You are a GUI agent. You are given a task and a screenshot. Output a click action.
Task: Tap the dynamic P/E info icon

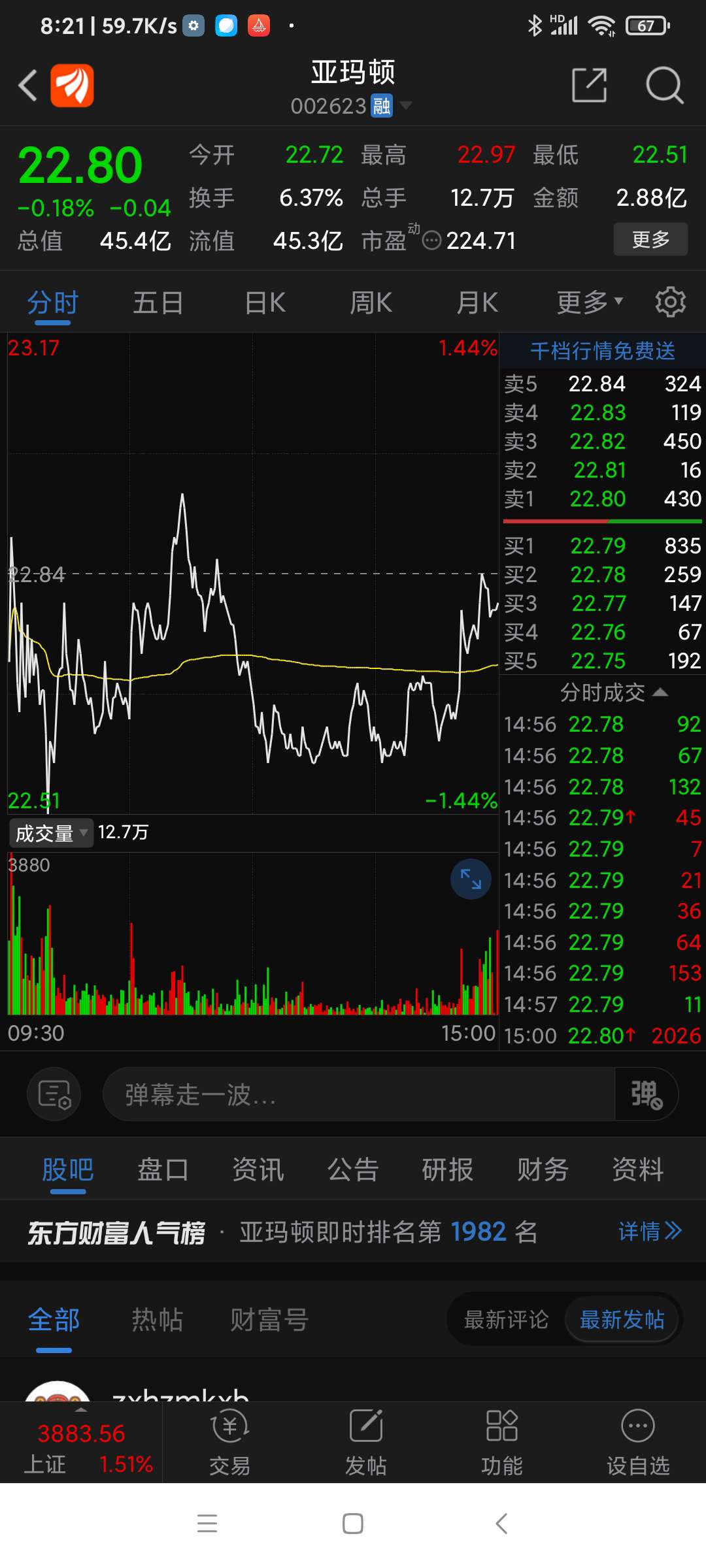tap(432, 241)
